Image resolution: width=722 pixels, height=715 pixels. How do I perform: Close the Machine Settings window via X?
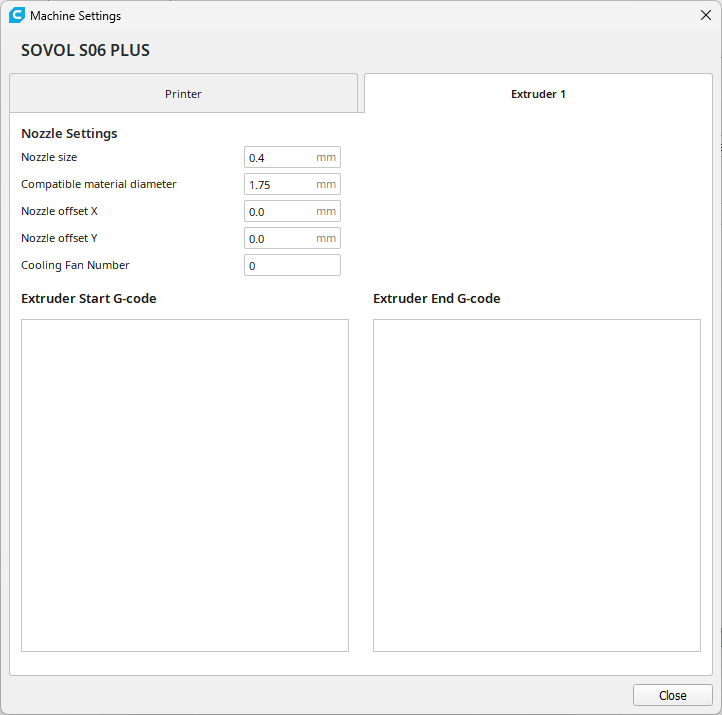[x=705, y=15]
